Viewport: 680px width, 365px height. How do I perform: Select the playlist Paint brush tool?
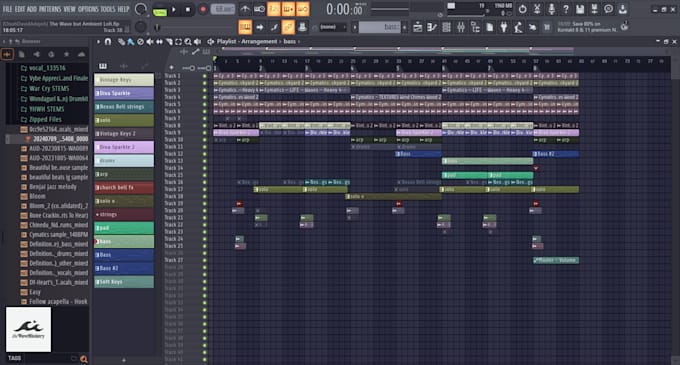(x=131, y=42)
